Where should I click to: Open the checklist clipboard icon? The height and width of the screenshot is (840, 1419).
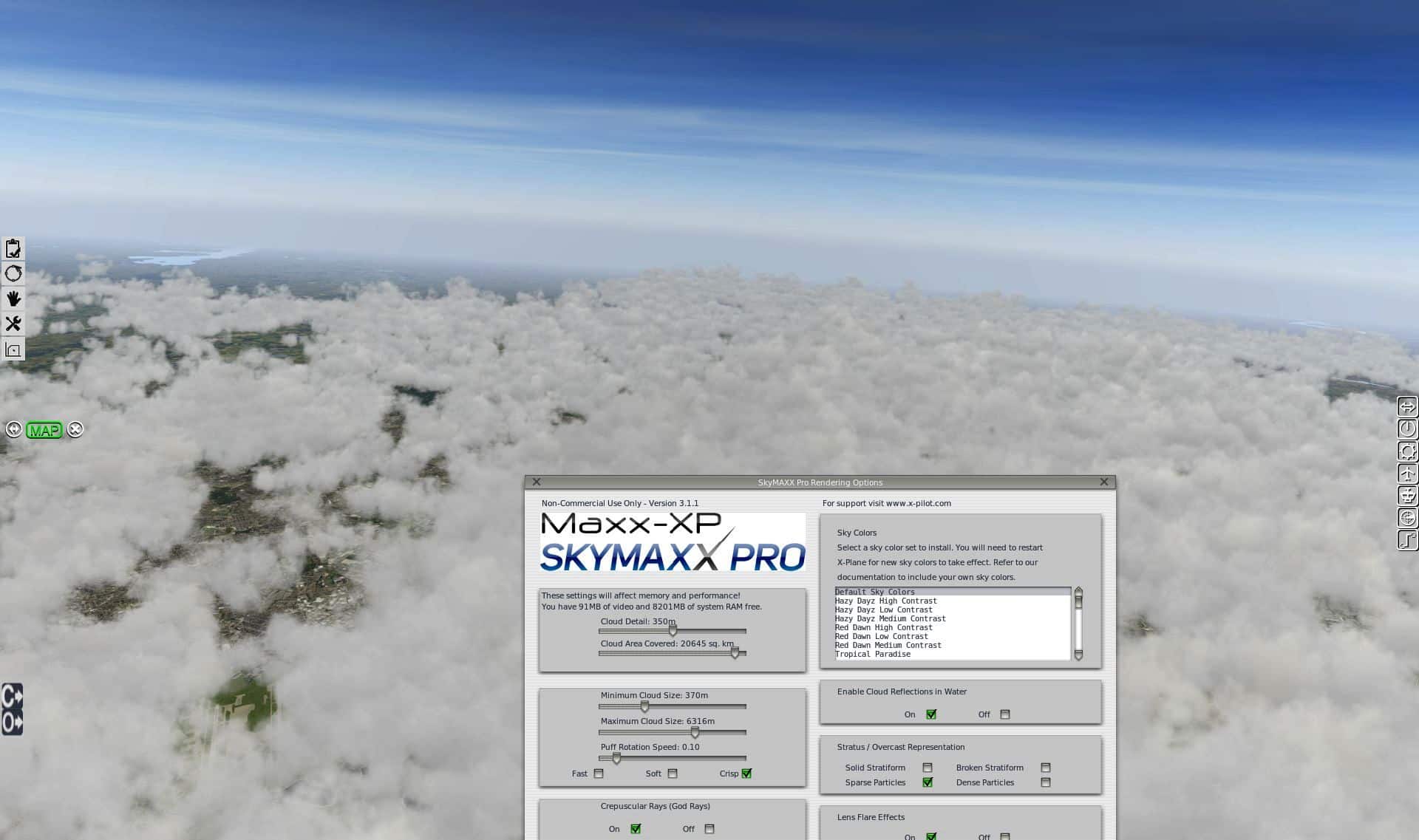coord(13,249)
